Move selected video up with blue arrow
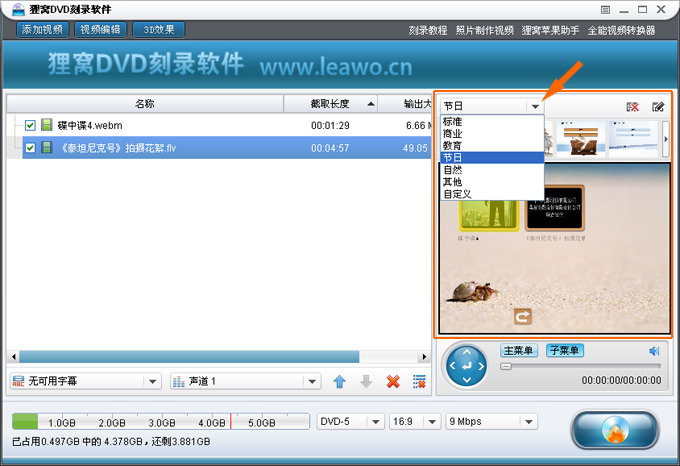This screenshot has width=680, height=466. [x=340, y=381]
